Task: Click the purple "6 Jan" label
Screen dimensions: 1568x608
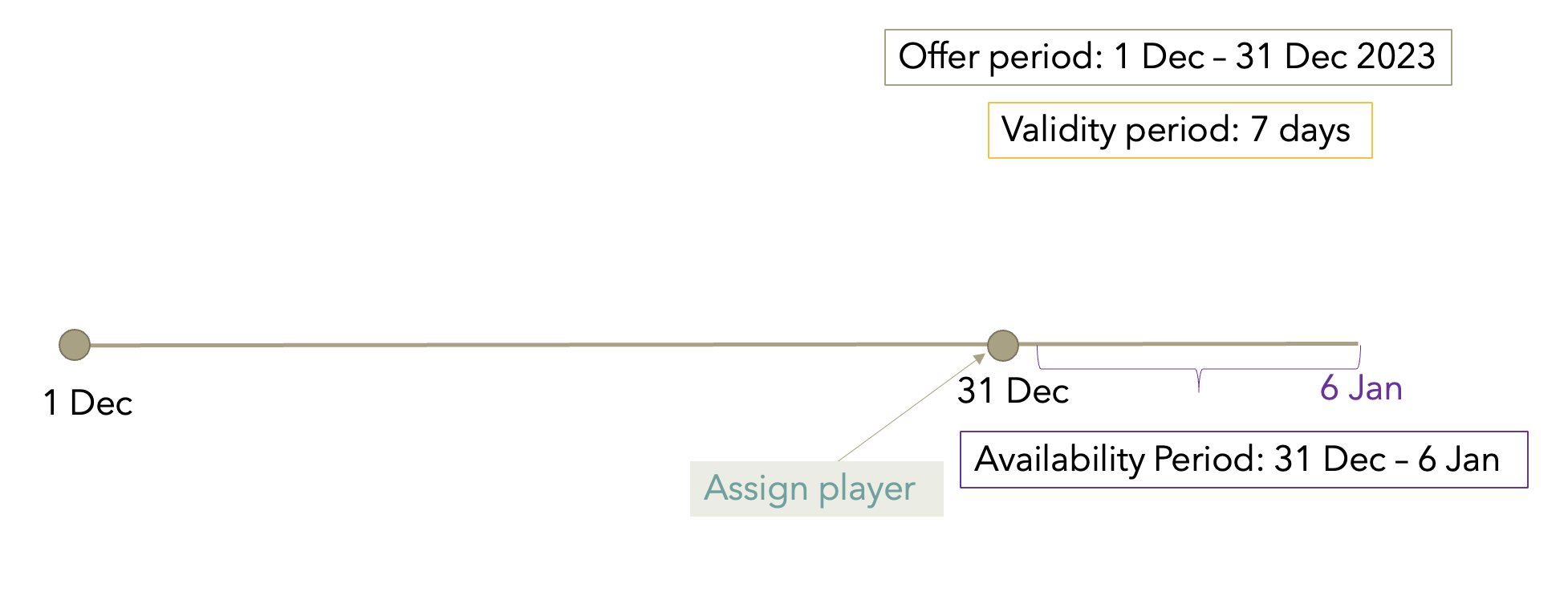Action: pos(1361,388)
